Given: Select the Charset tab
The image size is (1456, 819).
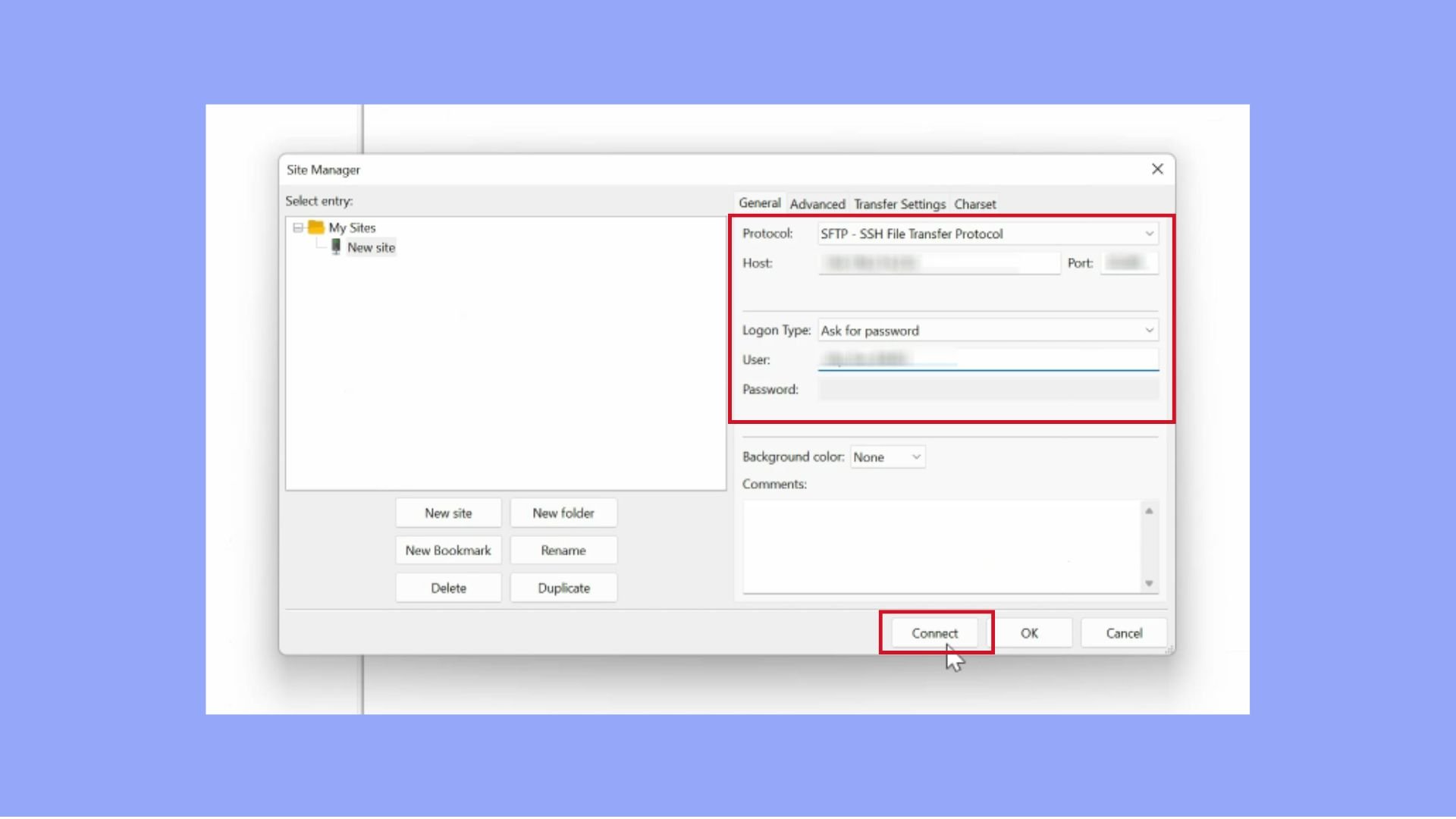Looking at the screenshot, I should pos(975,204).
